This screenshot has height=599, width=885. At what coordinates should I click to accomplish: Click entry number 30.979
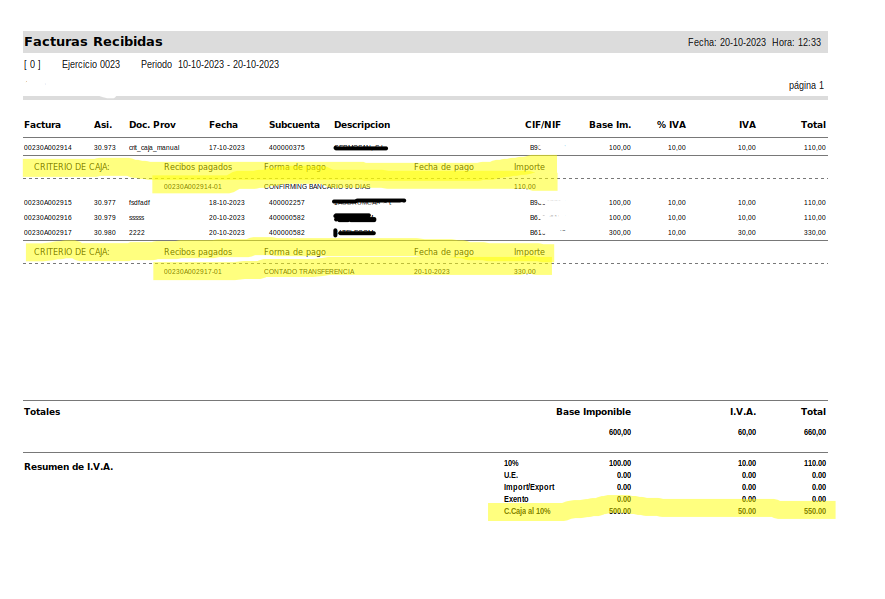pyautogui.click(x=104, y=217)
